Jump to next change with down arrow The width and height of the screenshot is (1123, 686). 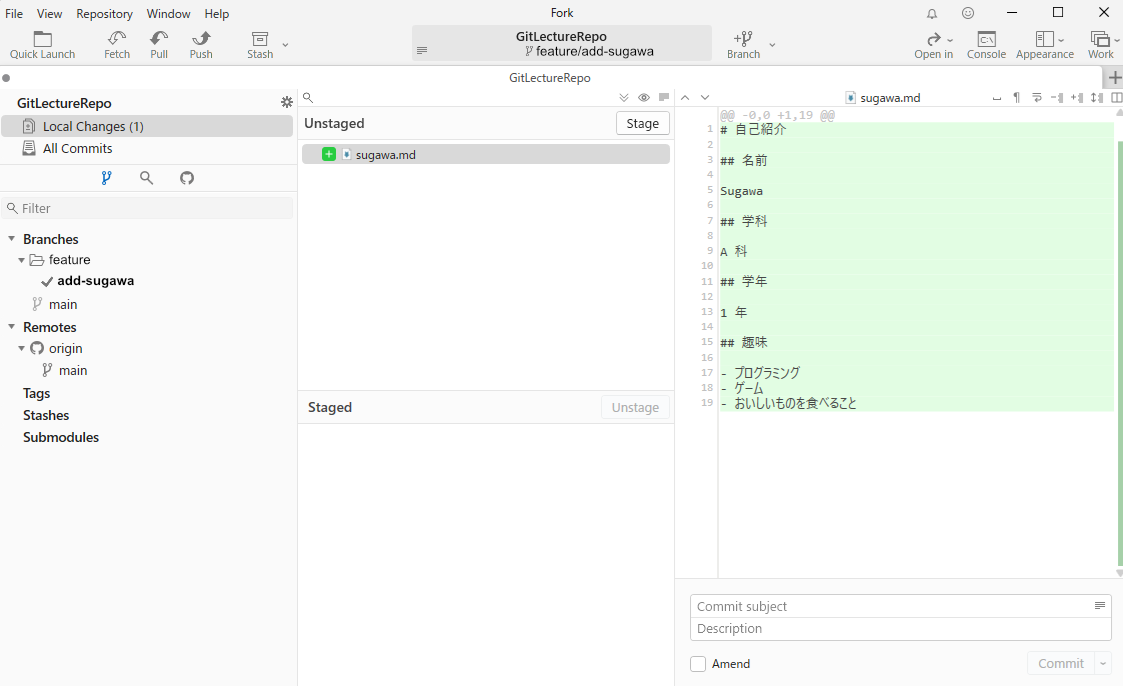[x=705, y=98]
